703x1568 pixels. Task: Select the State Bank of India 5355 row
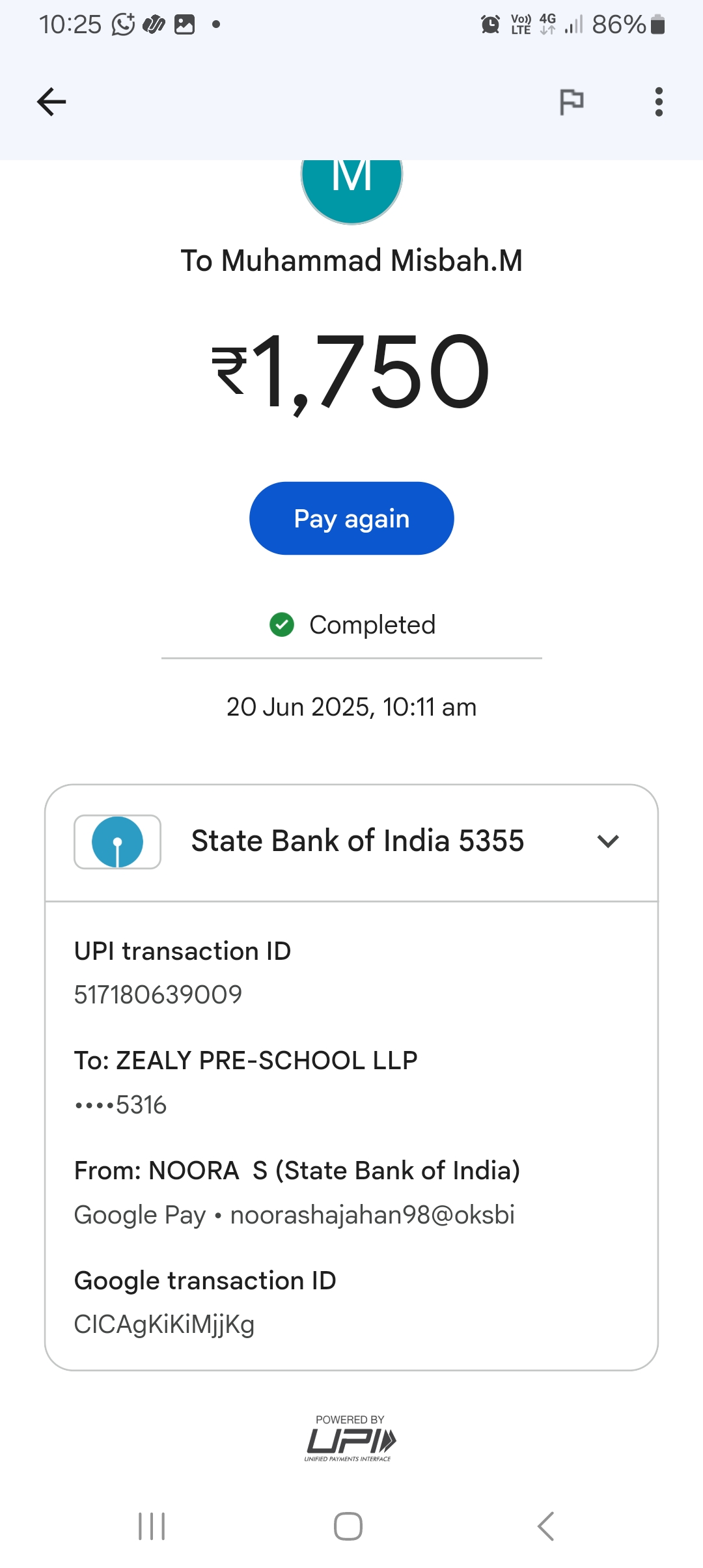click(x=357, y=841)
